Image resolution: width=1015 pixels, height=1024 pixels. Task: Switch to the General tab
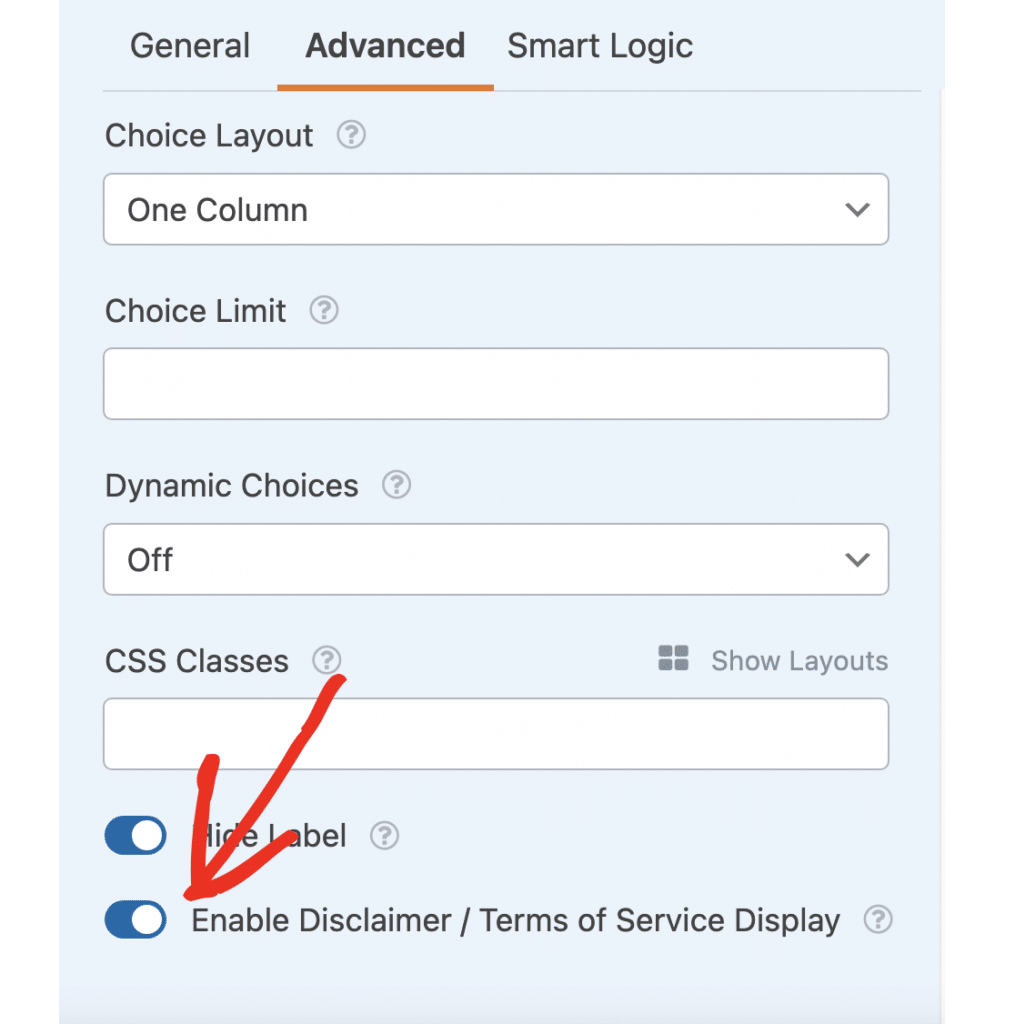click(190, 46)
